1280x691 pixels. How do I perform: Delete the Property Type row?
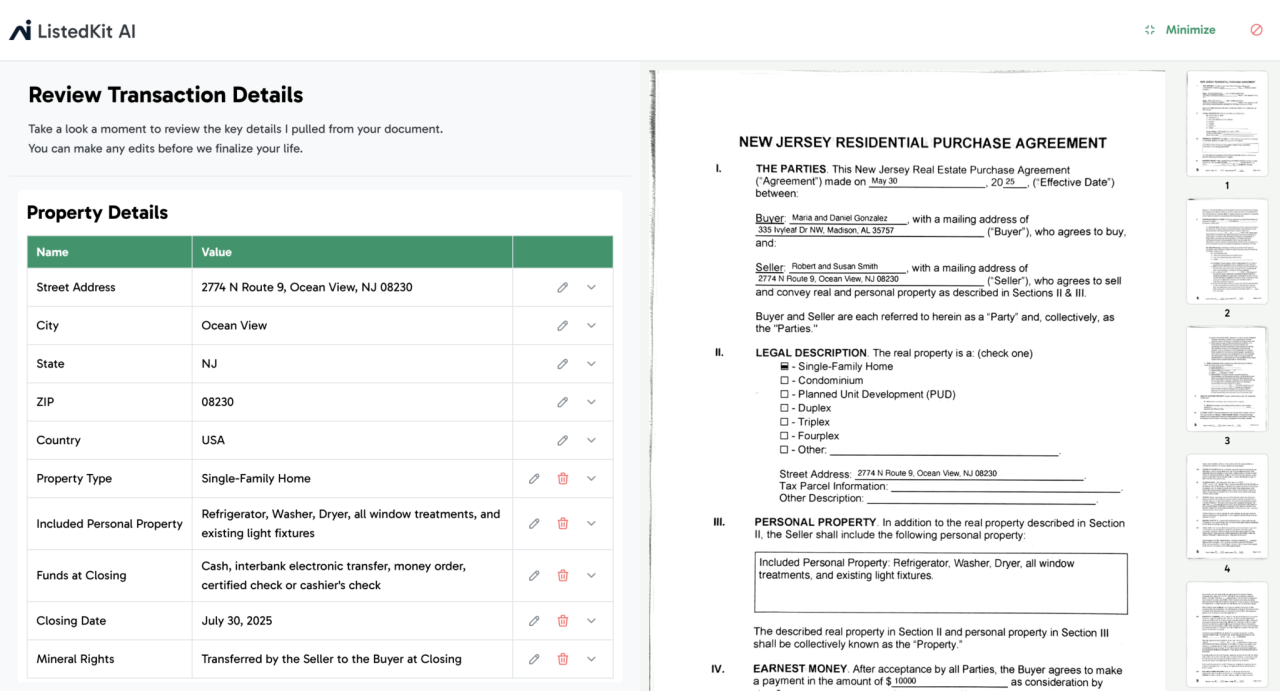click(563, 479)
